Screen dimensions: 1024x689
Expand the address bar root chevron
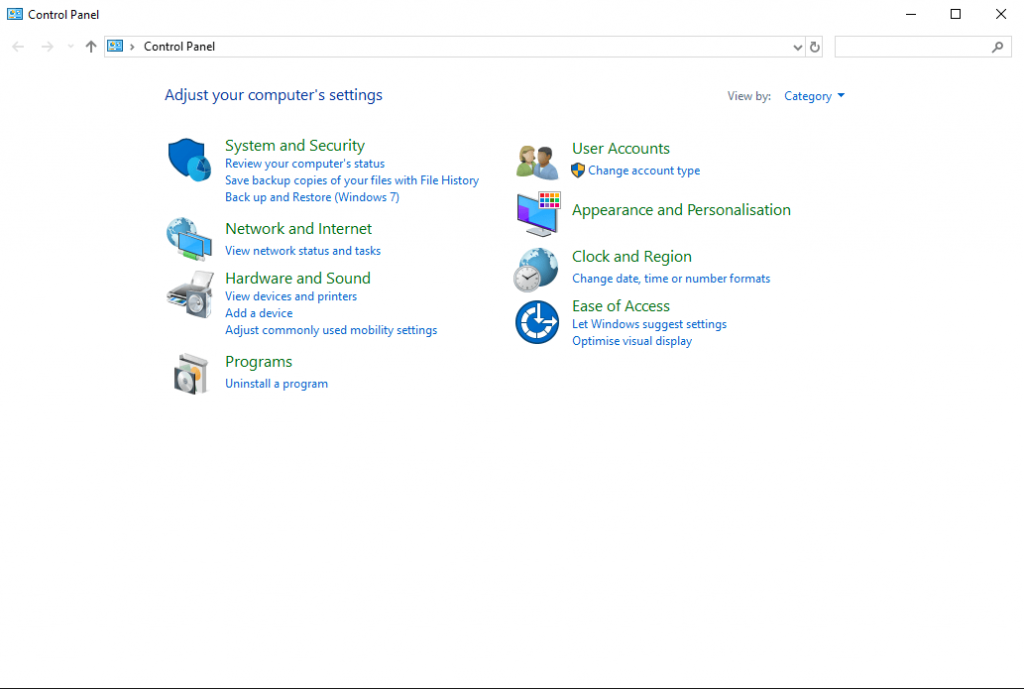pyautogui.click(x=132, y=47)
